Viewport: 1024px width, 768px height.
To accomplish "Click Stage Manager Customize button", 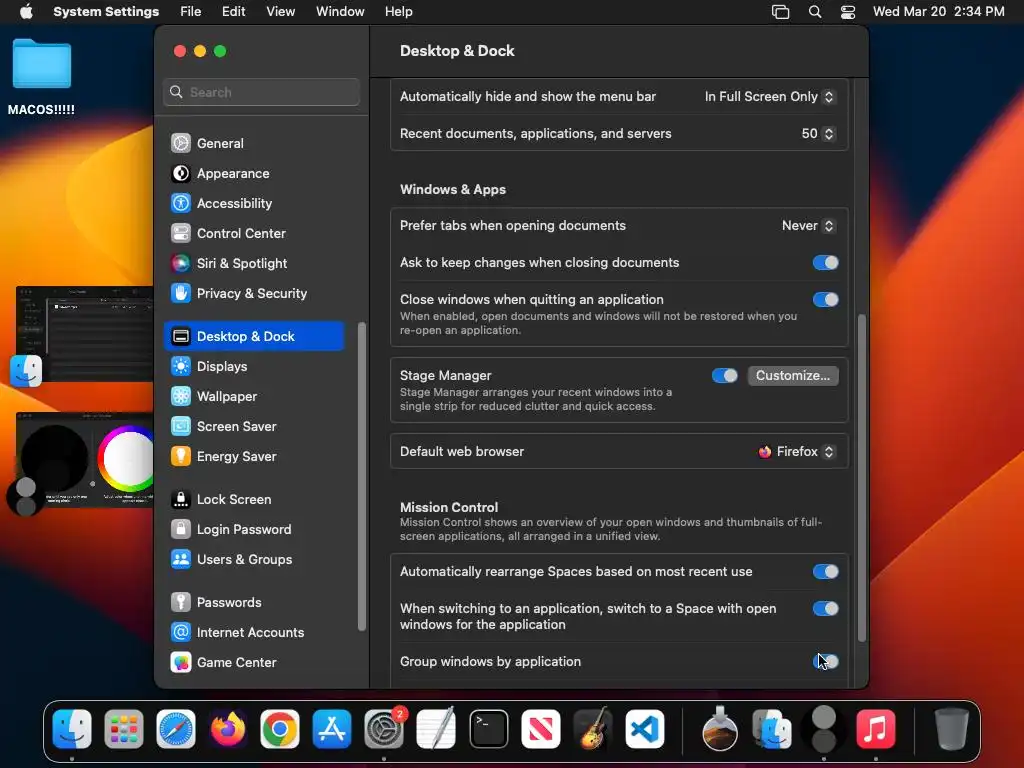I will coord(793,376).
